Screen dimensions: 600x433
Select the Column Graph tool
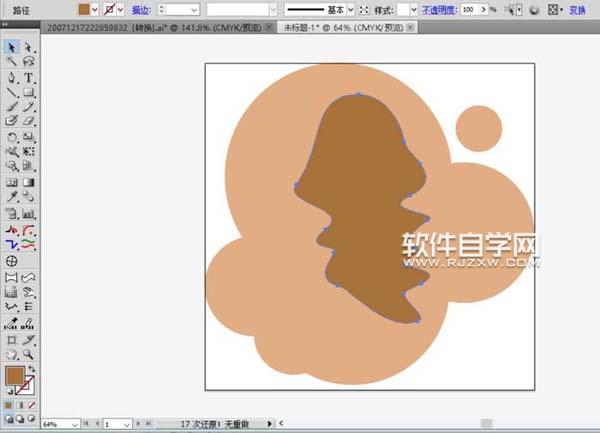click(28, 213)
